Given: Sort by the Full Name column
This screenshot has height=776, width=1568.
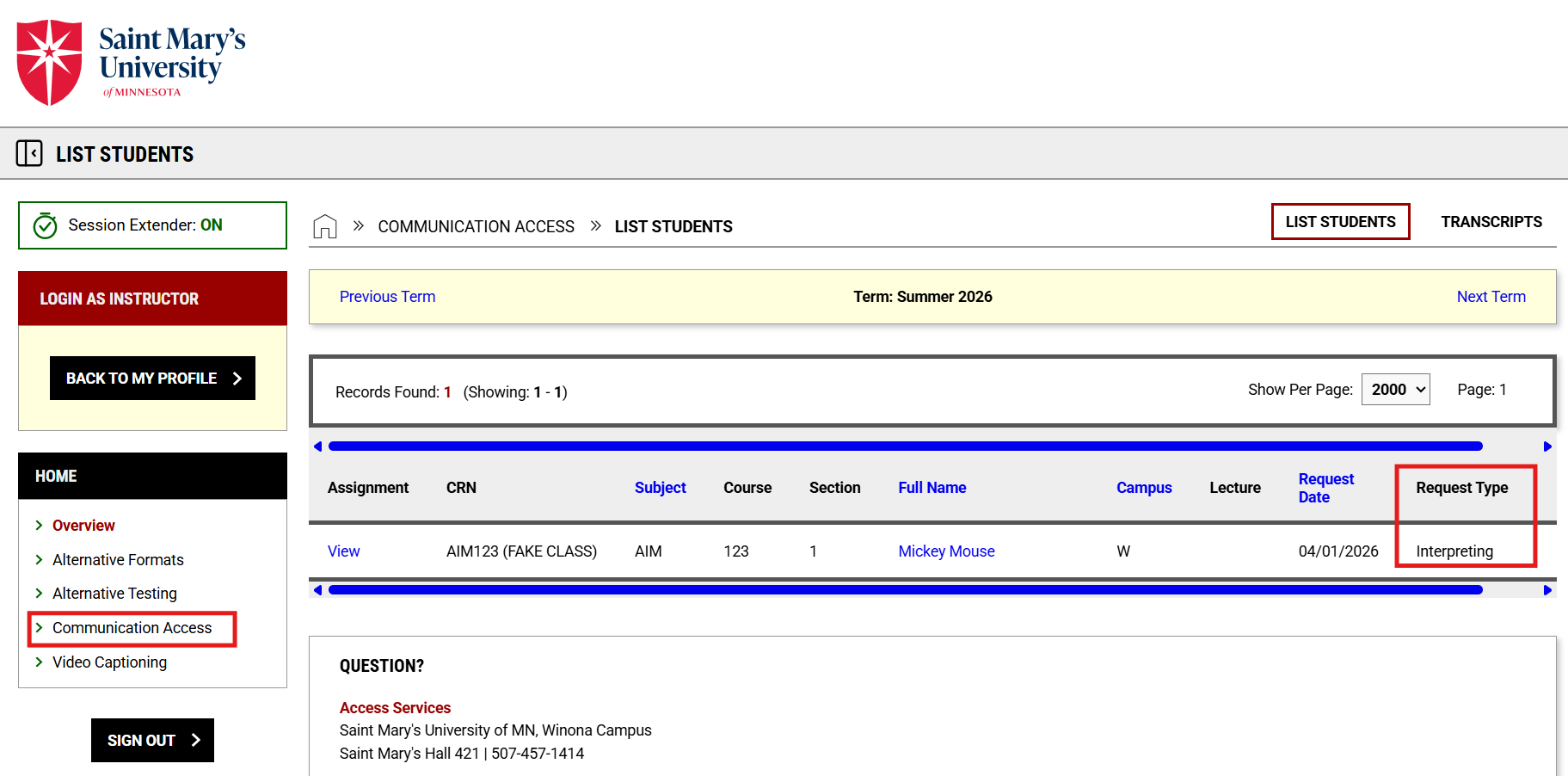Looking at the screenshot, I should (x=932, y=488).
